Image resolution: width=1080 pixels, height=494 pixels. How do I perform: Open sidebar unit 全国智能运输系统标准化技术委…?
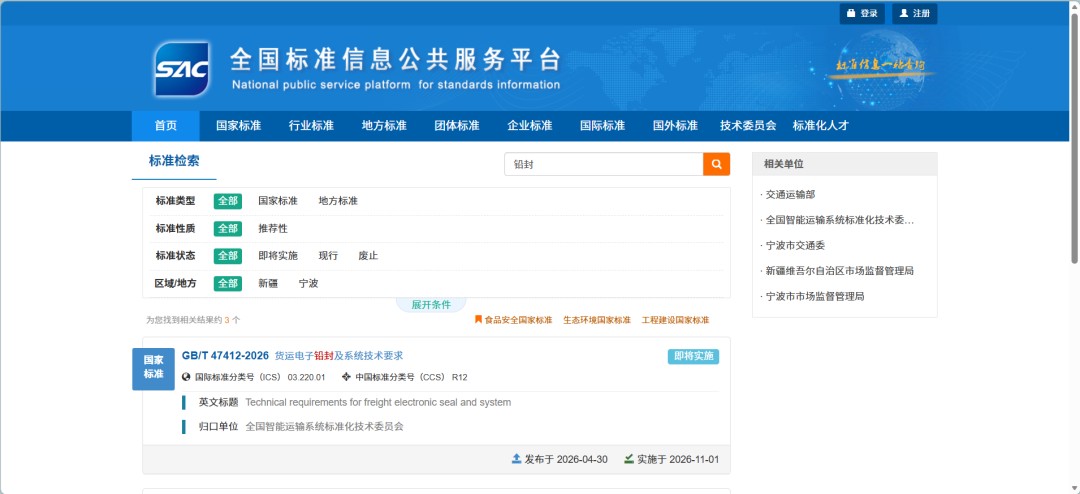(840, 220)
